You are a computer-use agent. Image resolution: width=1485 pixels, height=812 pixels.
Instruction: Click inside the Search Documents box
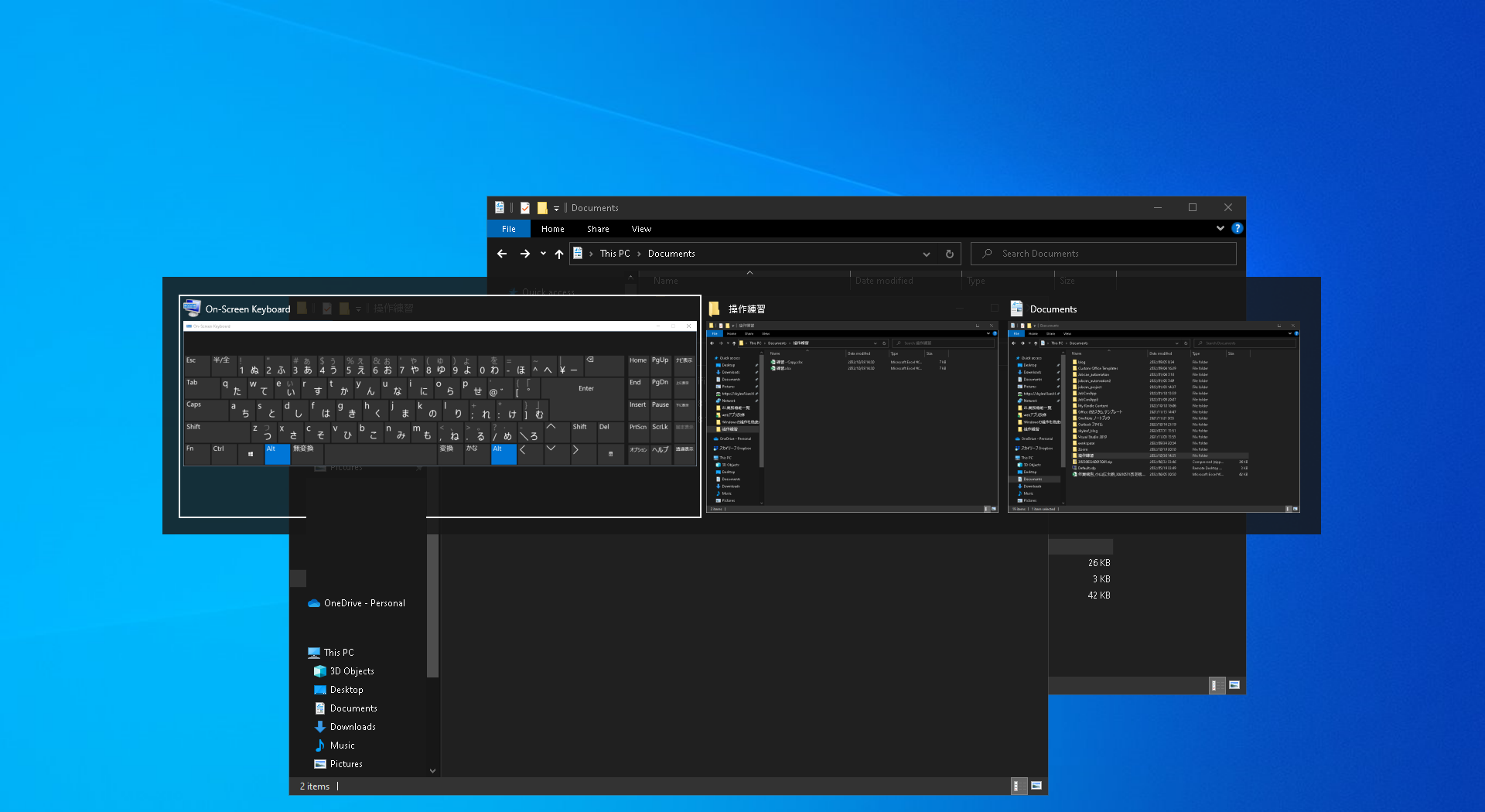(x=1102, y=254)
